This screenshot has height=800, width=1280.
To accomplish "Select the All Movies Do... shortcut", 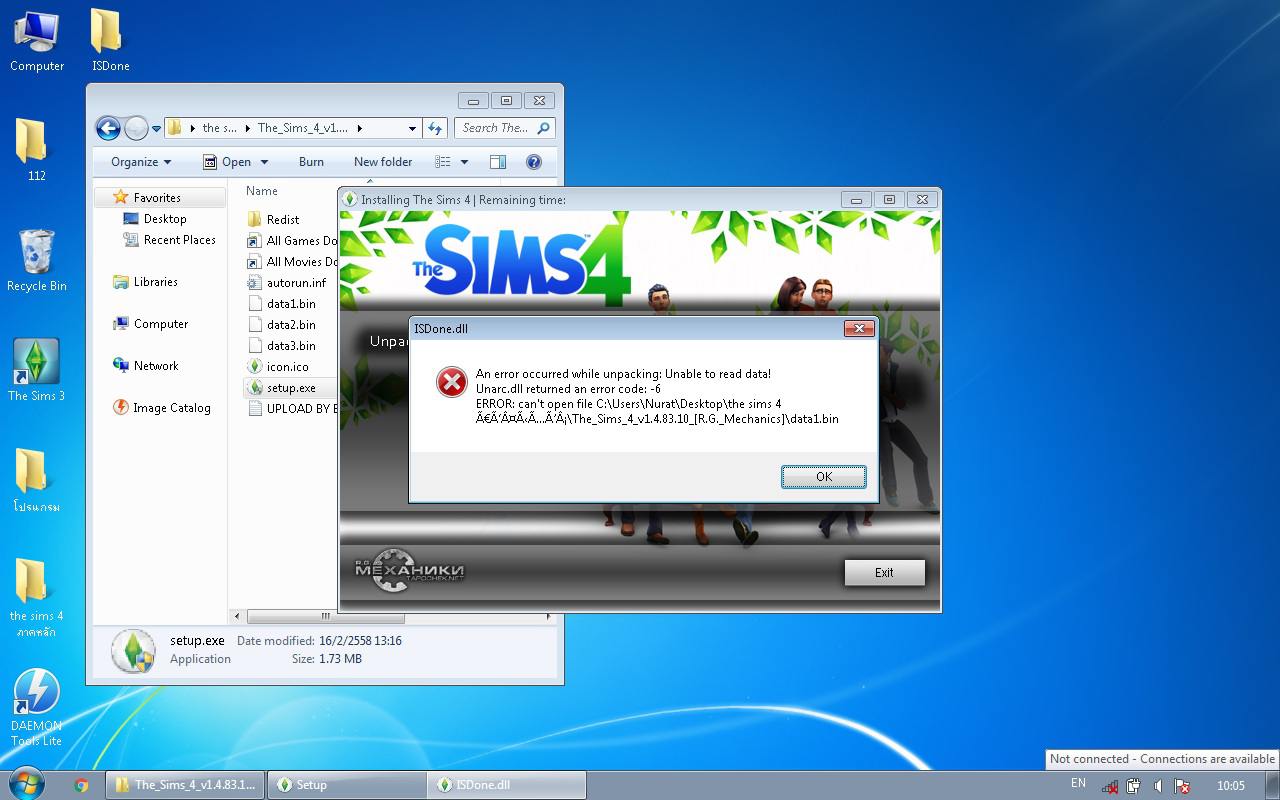I will point(291,262).
